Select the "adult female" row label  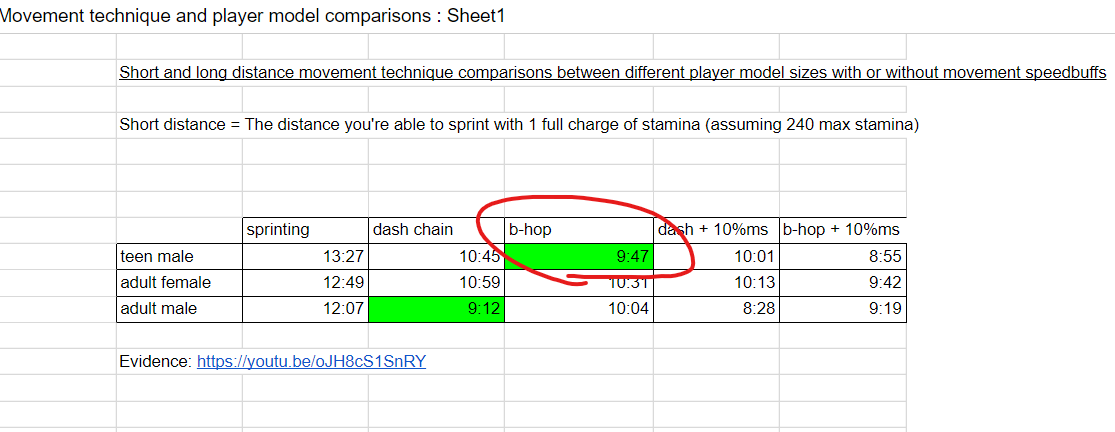[x=179, y=283]
